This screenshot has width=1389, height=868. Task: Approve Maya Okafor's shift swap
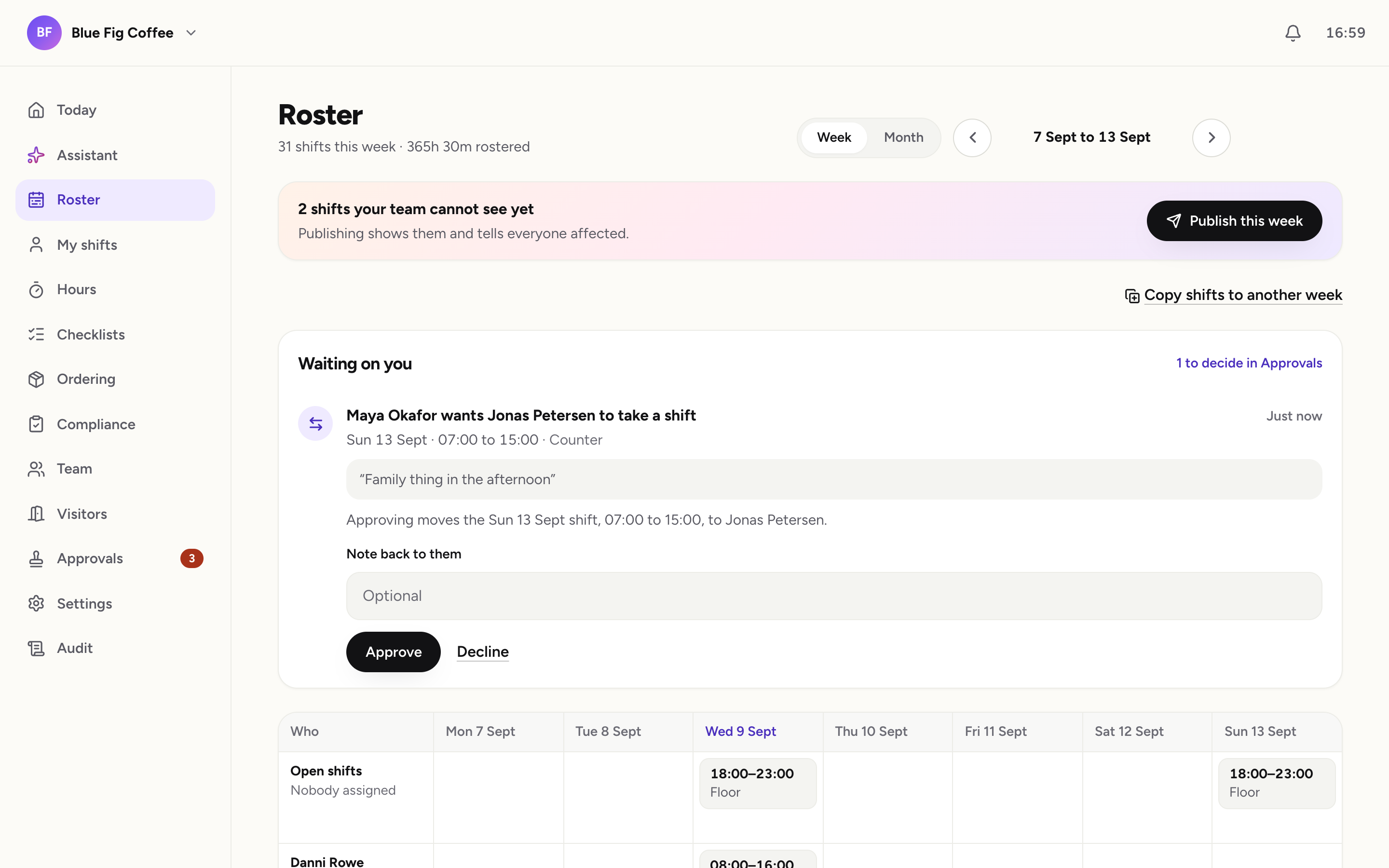pyautogui.click(x=393, y=652)
